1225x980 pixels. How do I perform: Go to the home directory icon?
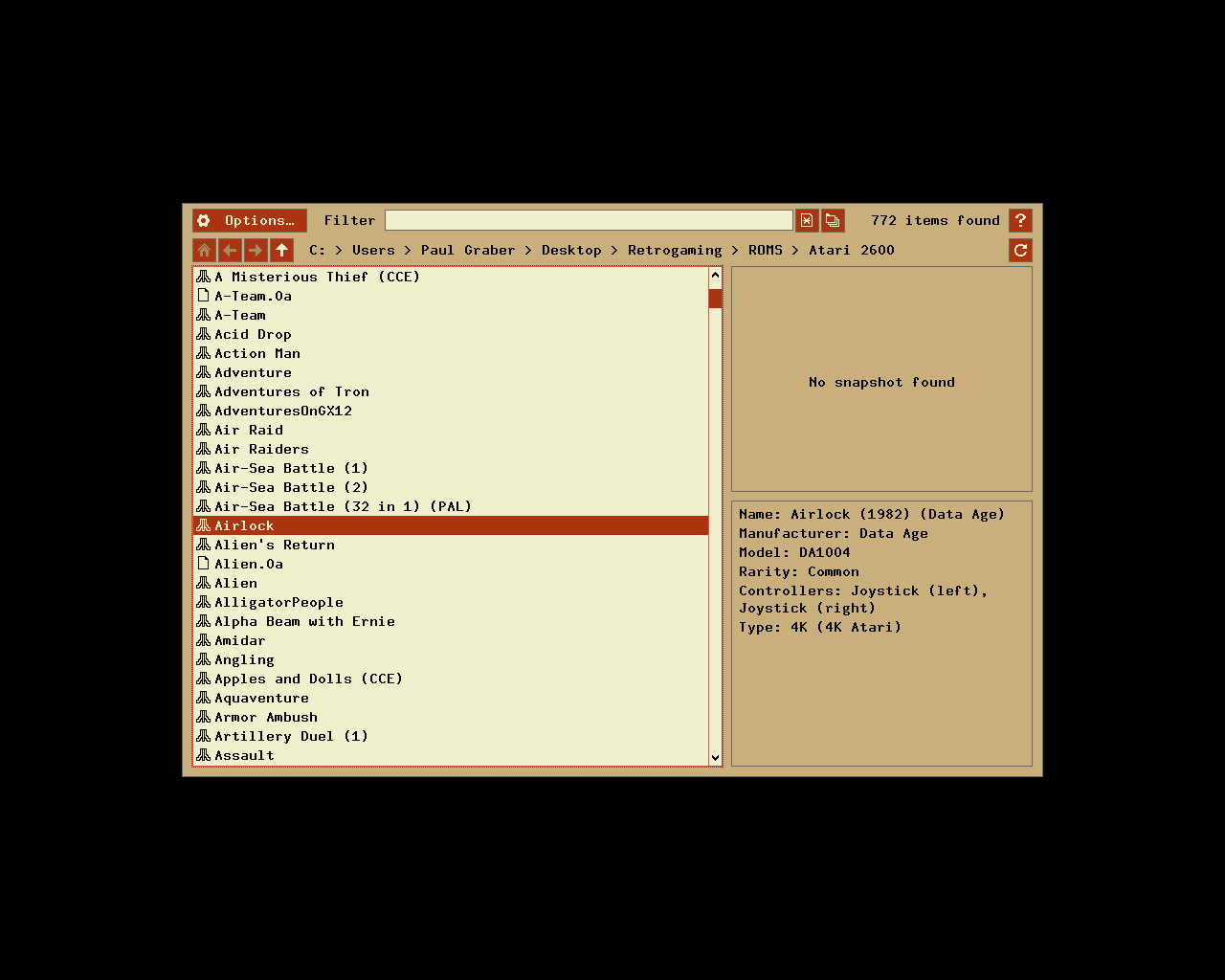coord(204,251)
